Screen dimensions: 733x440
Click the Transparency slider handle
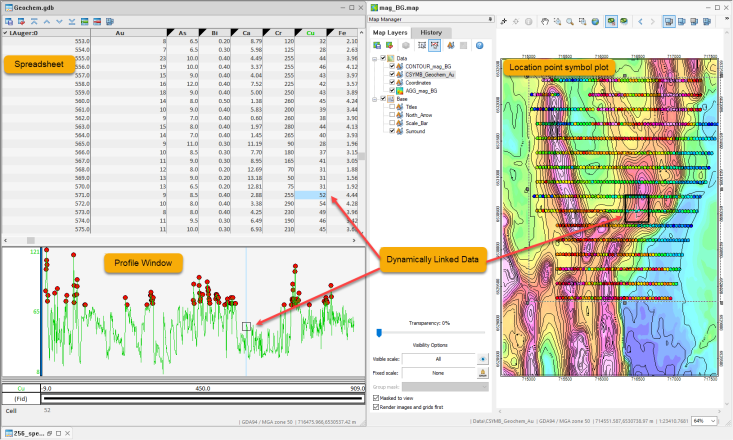point(379,332)
